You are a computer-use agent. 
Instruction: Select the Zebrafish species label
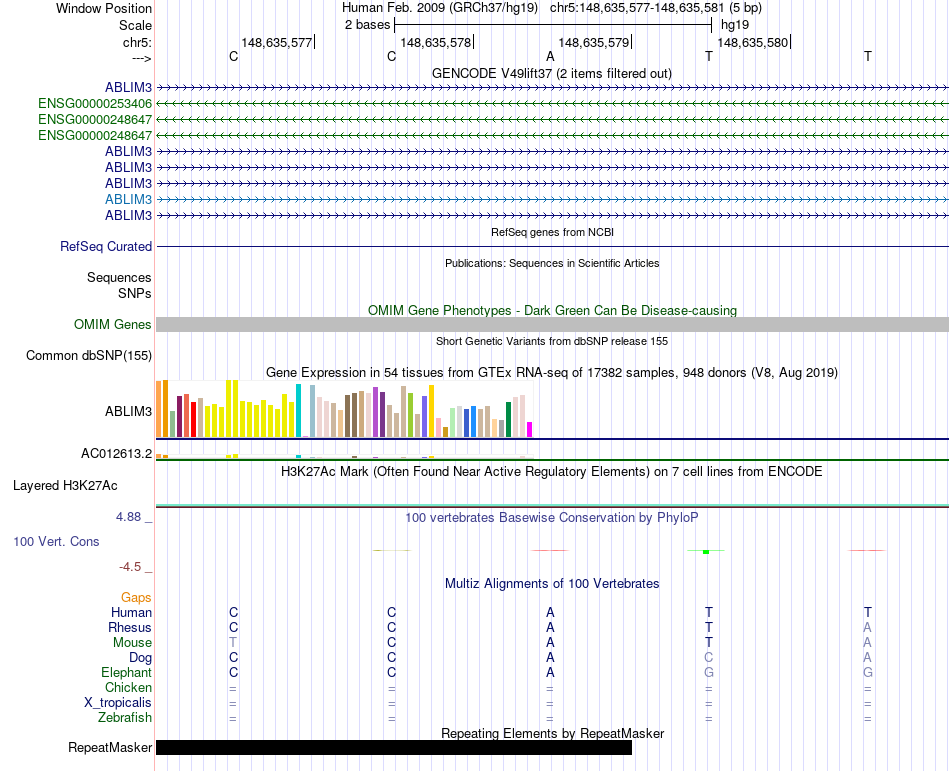tap(125, 718)
